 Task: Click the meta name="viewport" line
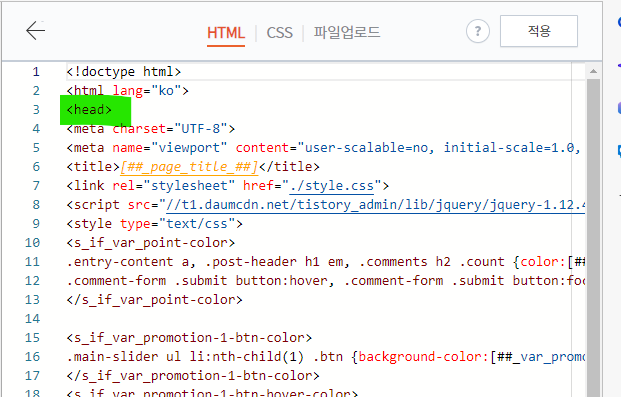(x=323, y=148)
